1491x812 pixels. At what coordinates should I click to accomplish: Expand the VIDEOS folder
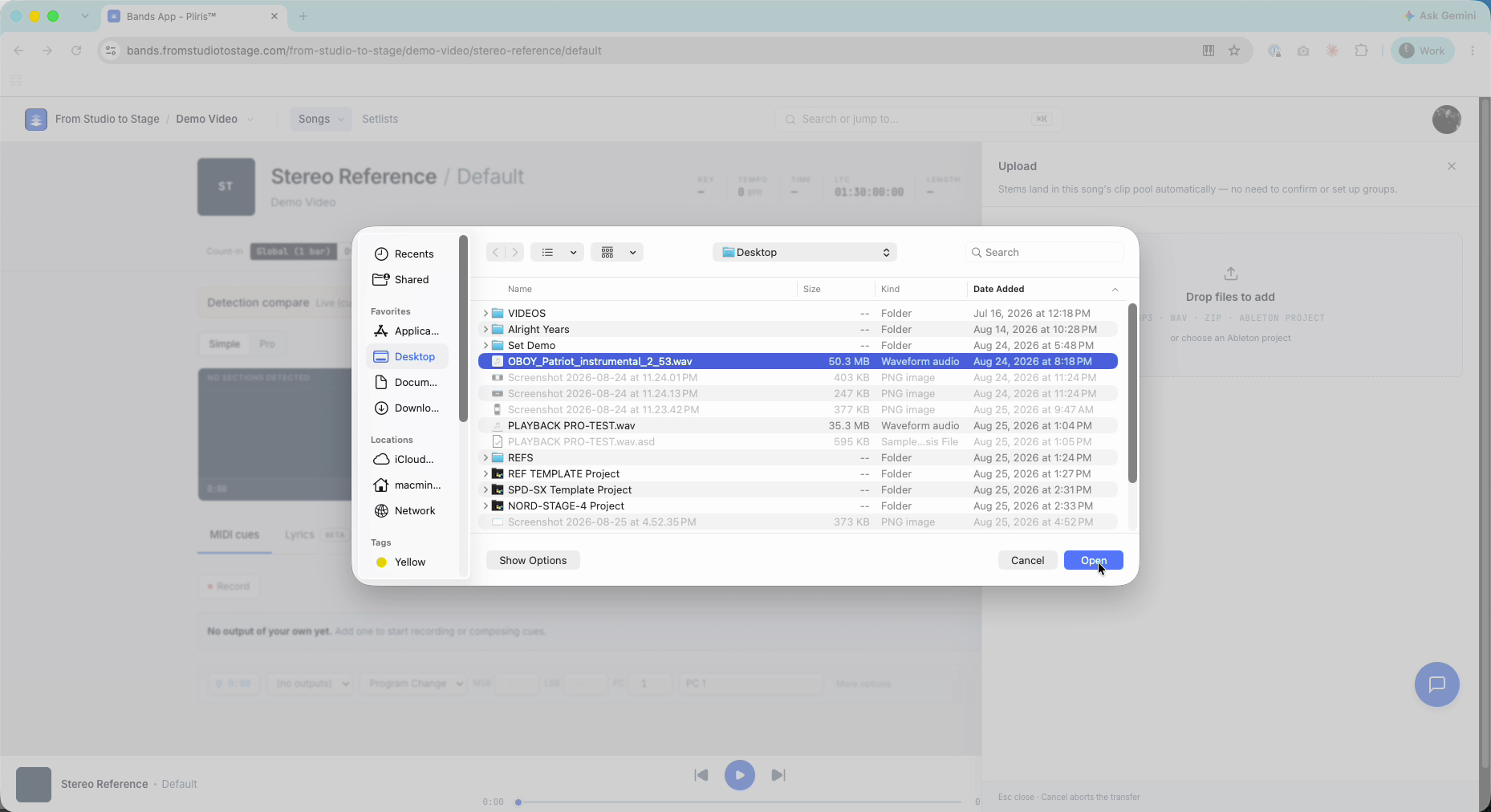point(485,313)
